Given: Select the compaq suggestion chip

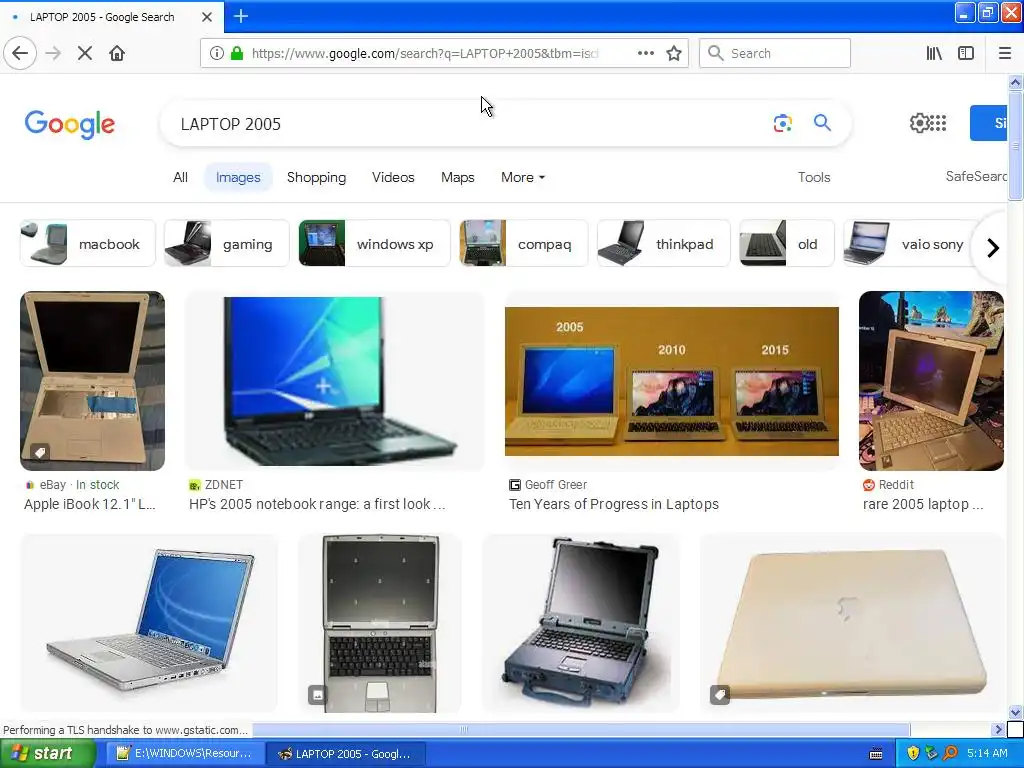Looking at the screenshot, I should pos(523,244).
